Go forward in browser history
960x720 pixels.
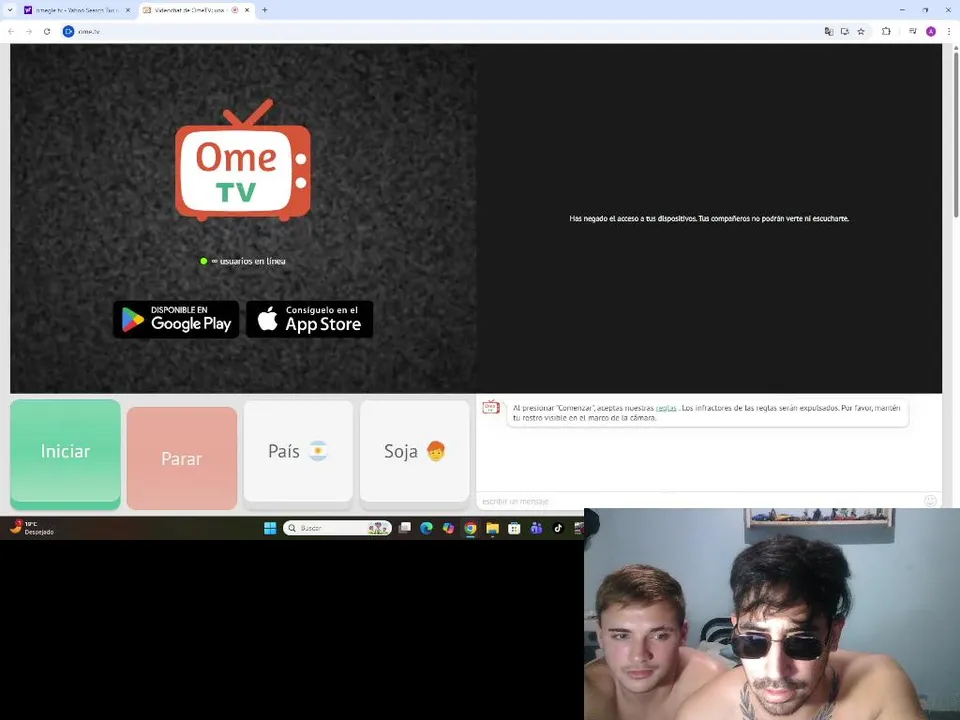(29, 31)
